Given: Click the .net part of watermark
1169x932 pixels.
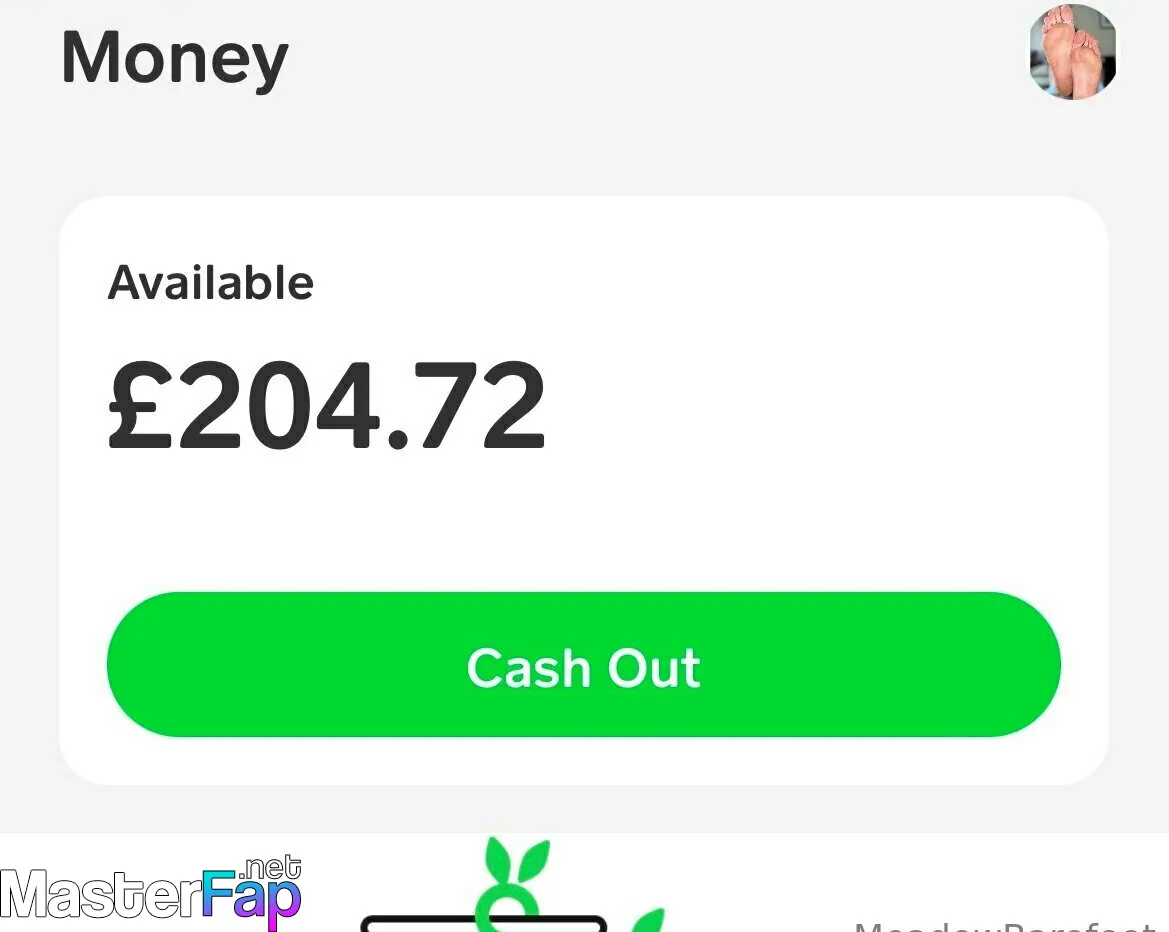Looking at the screenshot, I should [x=270, y=869].
